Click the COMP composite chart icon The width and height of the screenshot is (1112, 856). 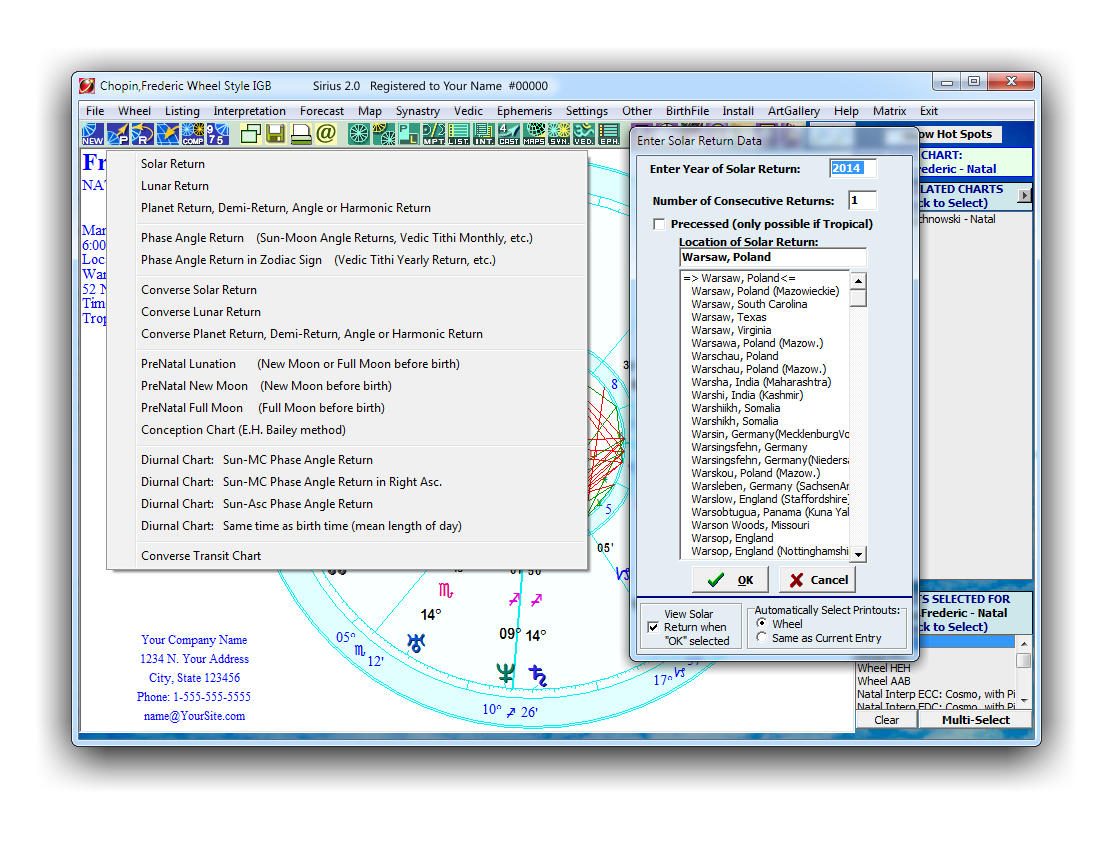pyautogui.click(x=193, y=134)
